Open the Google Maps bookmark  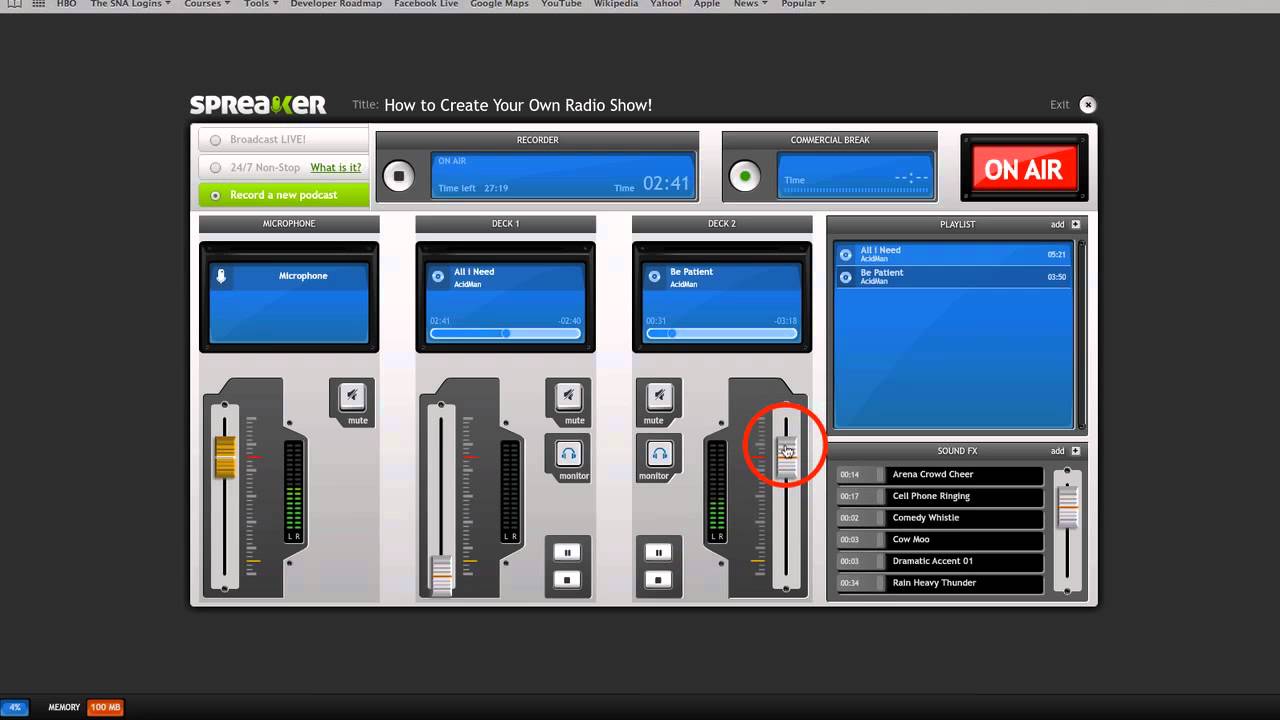(499, 4)
